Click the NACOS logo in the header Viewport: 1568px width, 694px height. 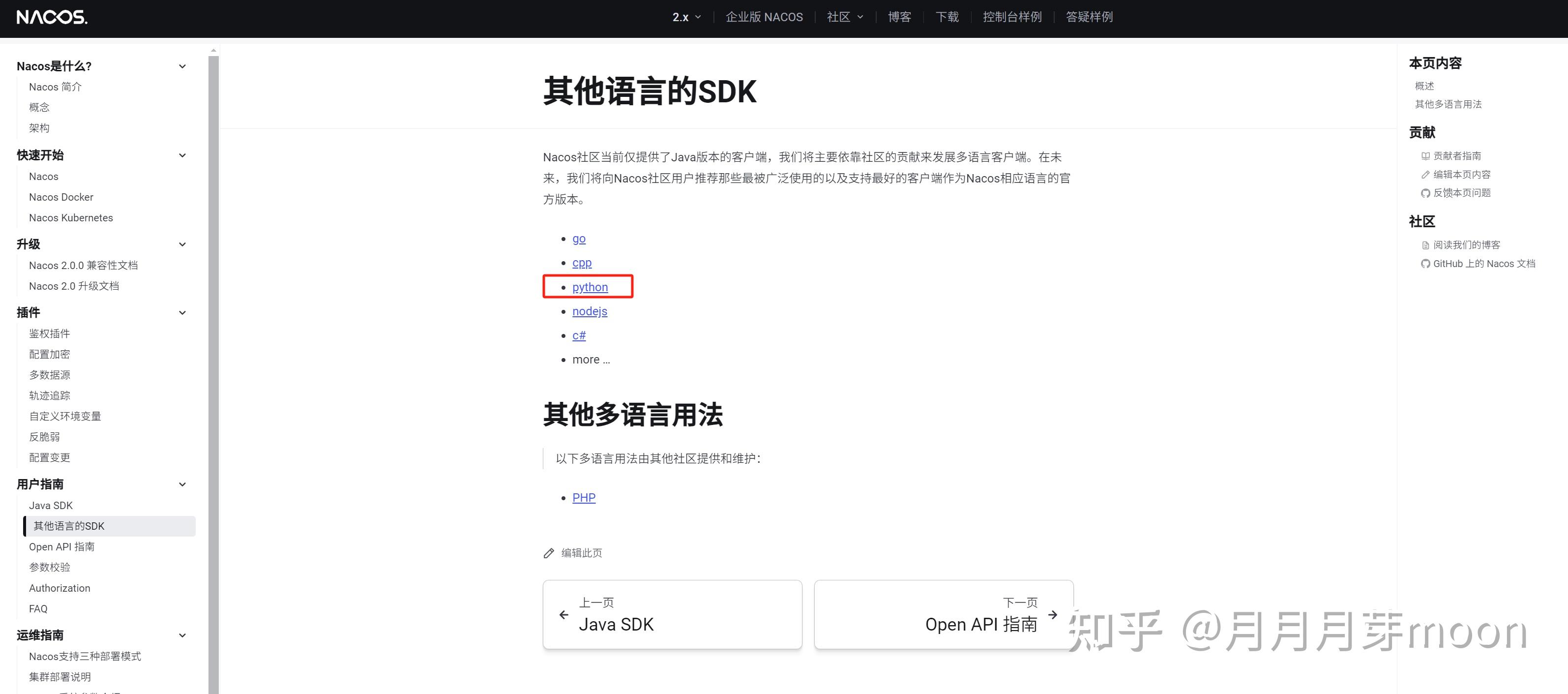51,18
